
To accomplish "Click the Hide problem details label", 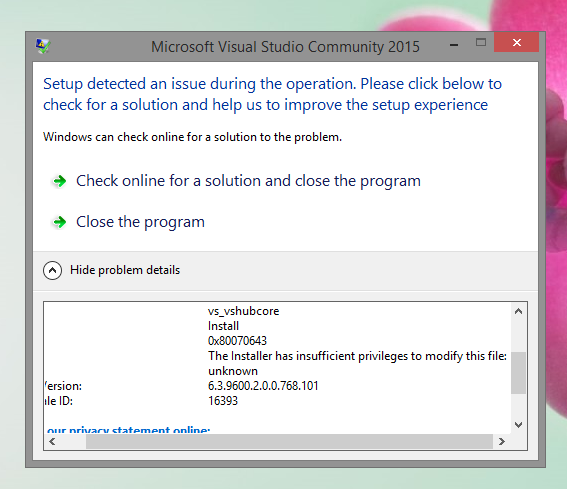I will click(125, 270).
